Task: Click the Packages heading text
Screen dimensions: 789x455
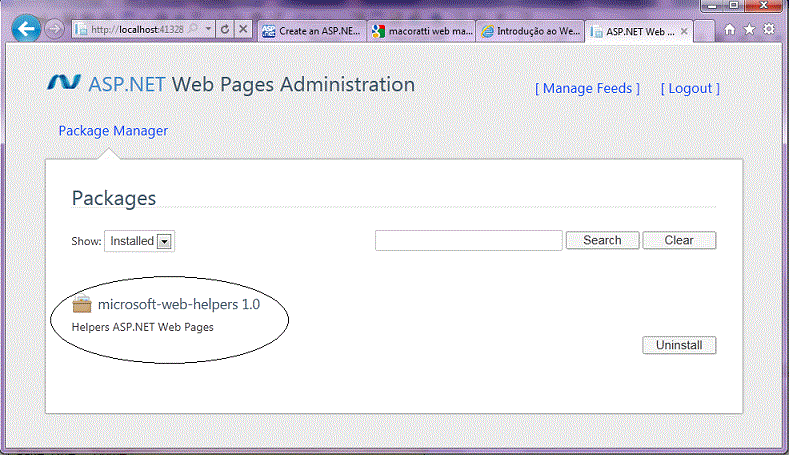Action: click(x=114, y=198)
